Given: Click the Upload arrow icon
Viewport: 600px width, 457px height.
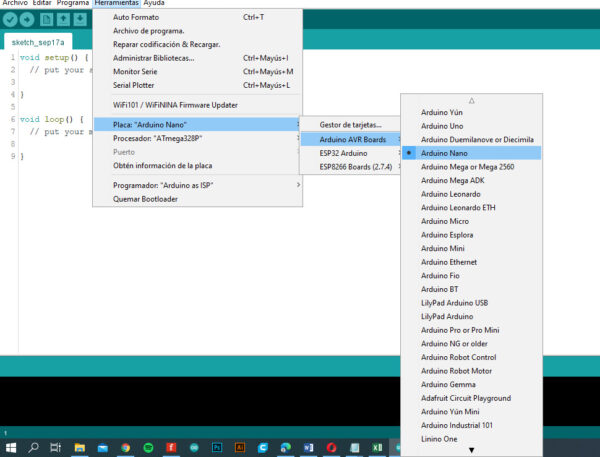Looking at the screenshot, I should [x=28, y=20].
